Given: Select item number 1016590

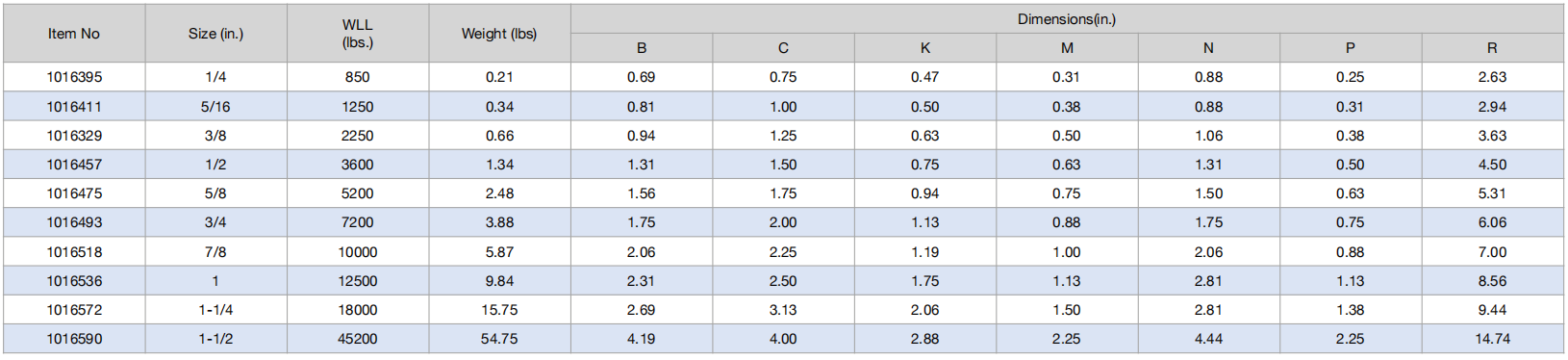Looking at the screenshot, I should tap(74, 339).
